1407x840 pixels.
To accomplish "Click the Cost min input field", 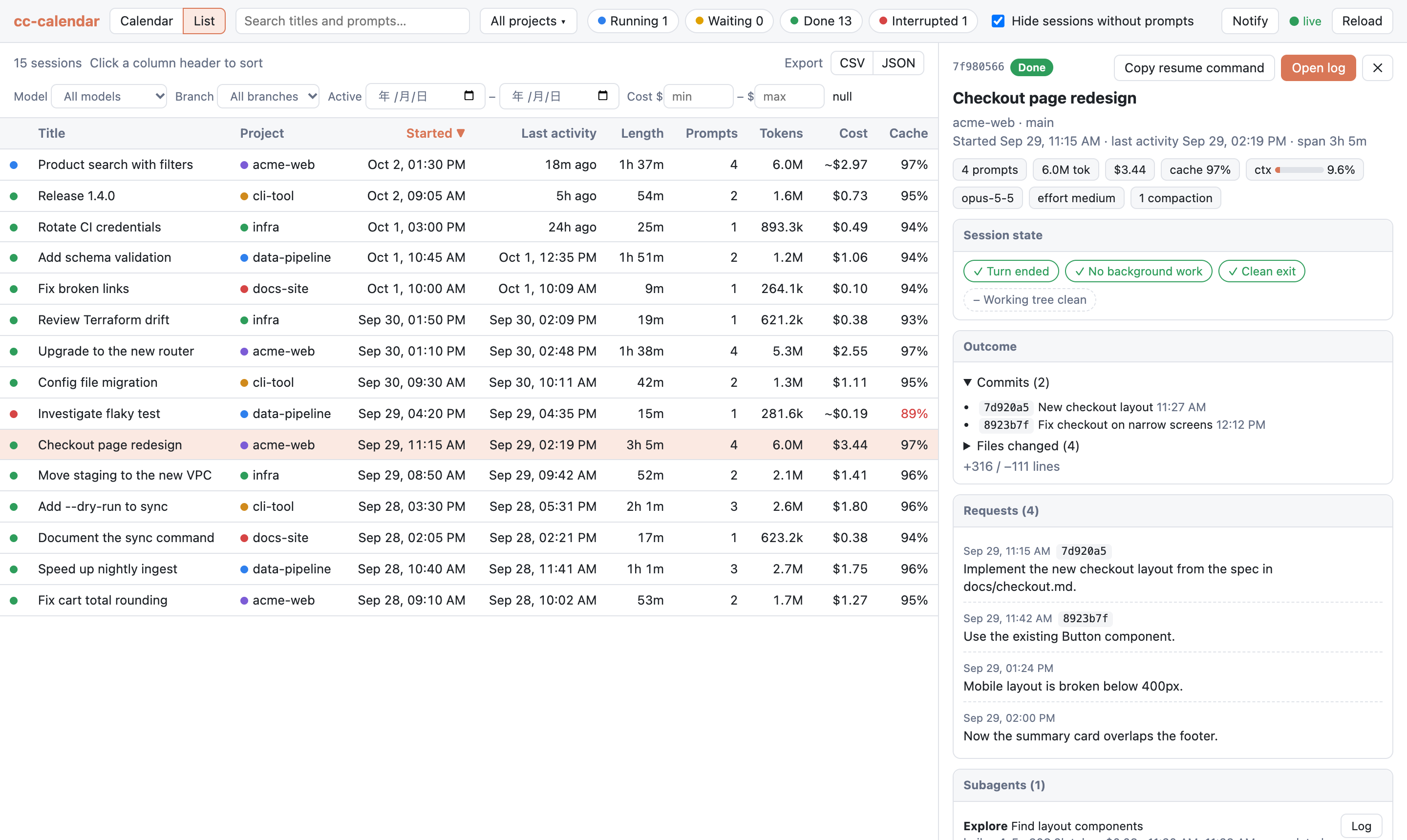I will [x=698, y=96].
